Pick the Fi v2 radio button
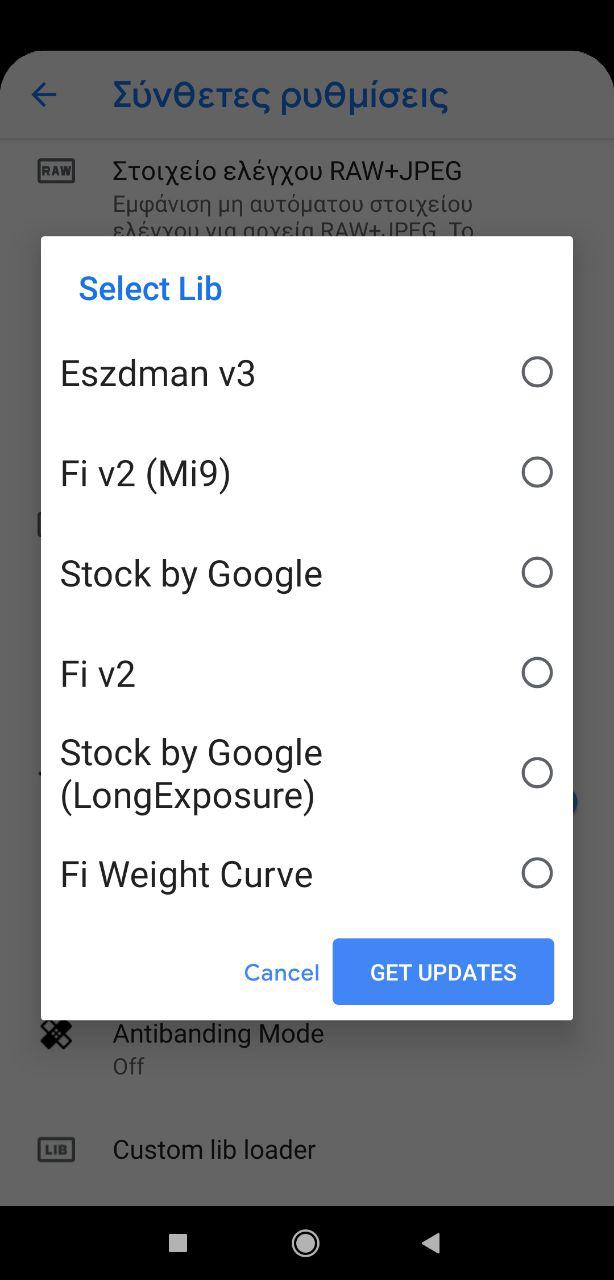This screenshot has width=614, height=1280. click(x=537, y=673)
